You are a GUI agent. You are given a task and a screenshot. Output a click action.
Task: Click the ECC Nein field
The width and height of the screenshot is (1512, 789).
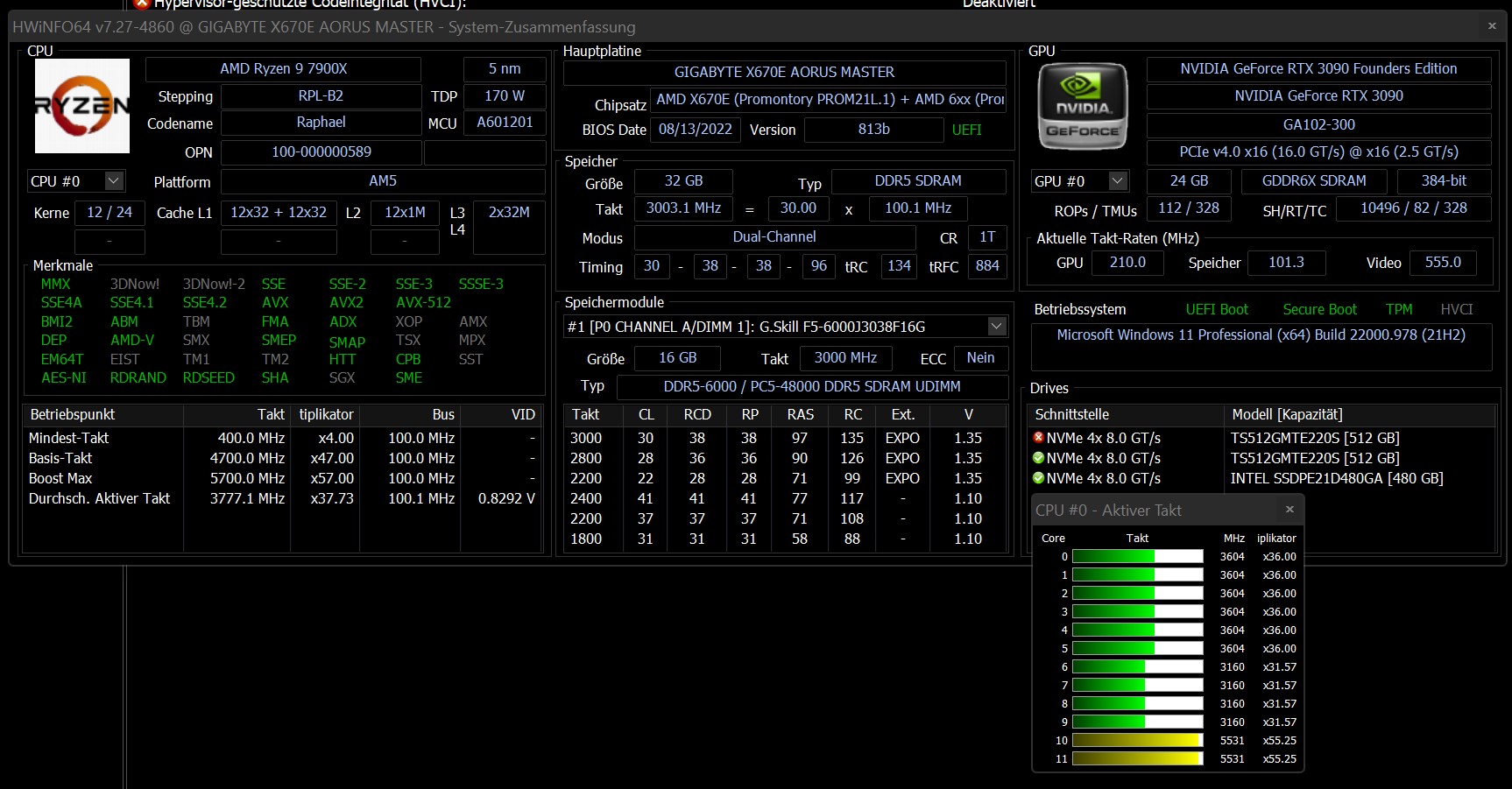click(980, 358)
